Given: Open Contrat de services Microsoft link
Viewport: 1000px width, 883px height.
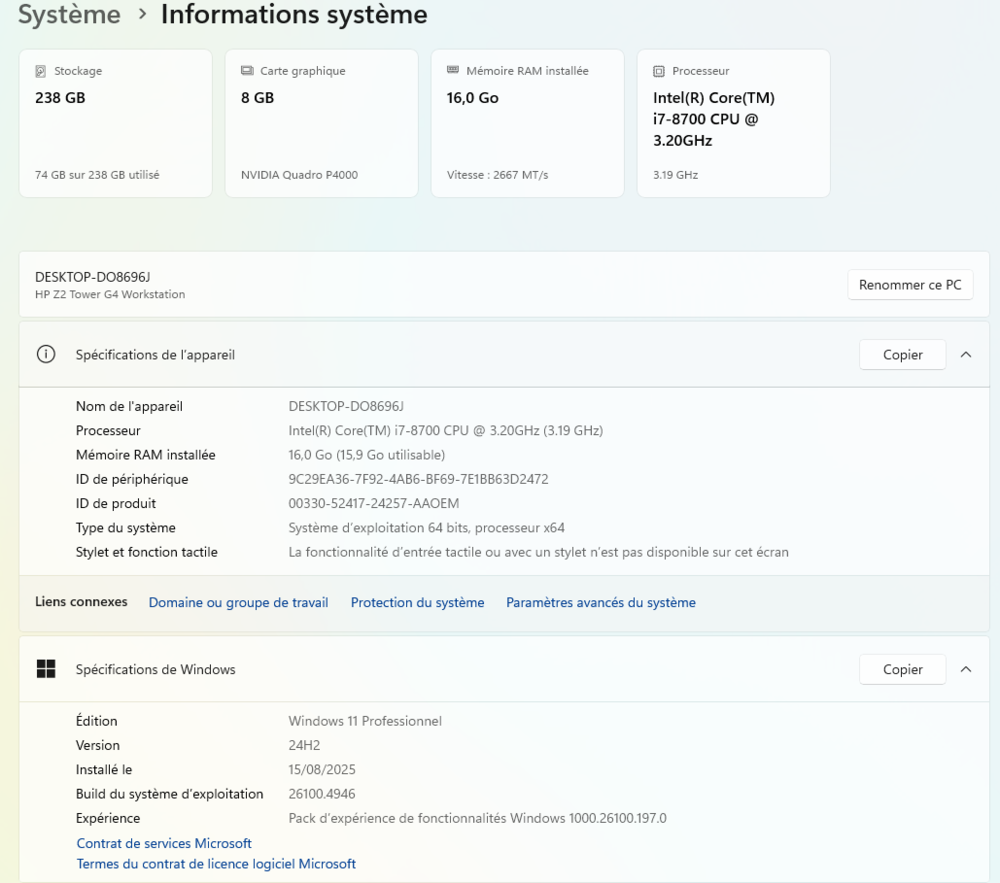Looking at the screenshot, I should pyautogui.click(x=164, y=843).
